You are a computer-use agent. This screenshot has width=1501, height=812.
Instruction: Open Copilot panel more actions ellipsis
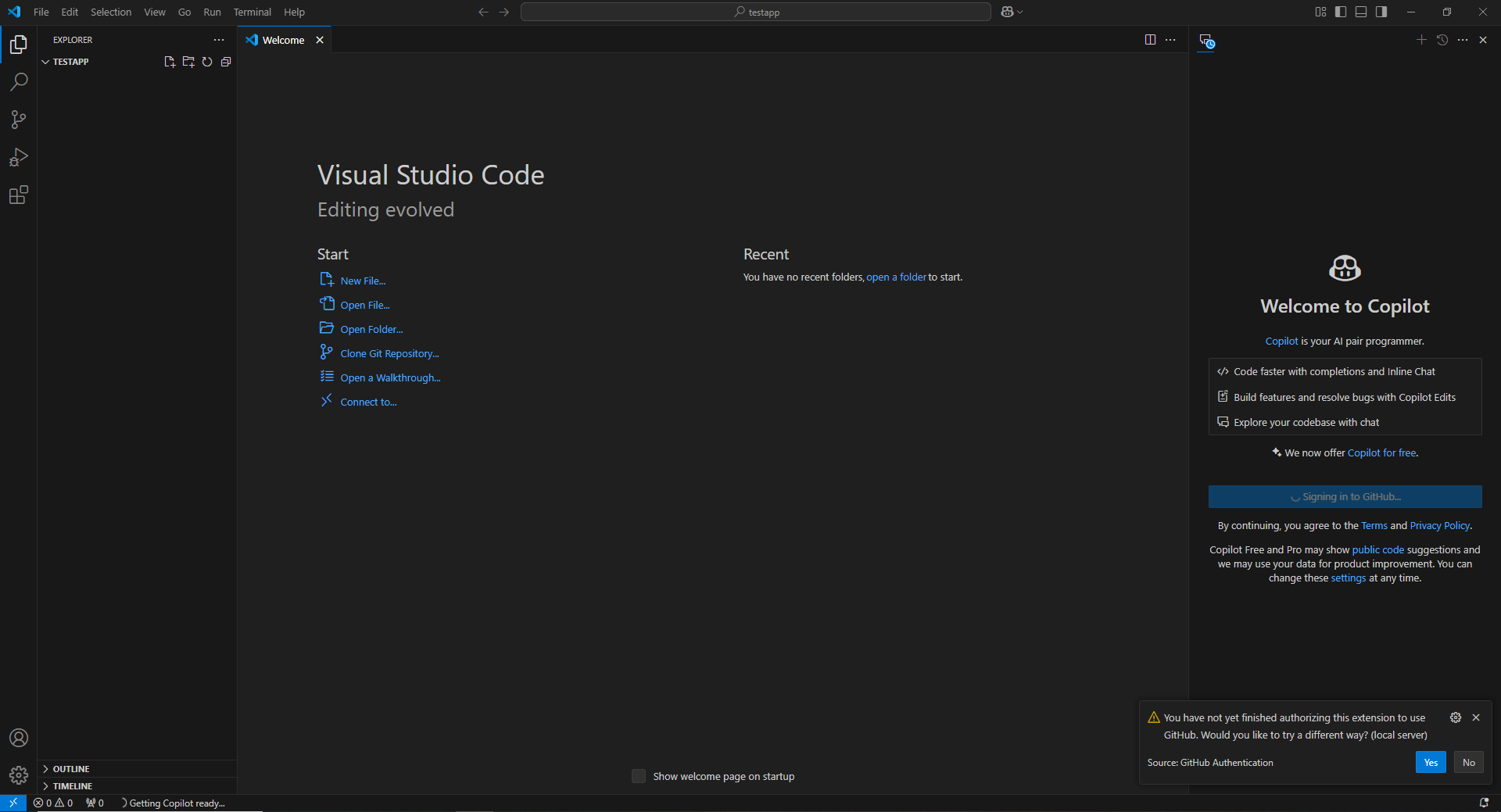click(1463, 40)
